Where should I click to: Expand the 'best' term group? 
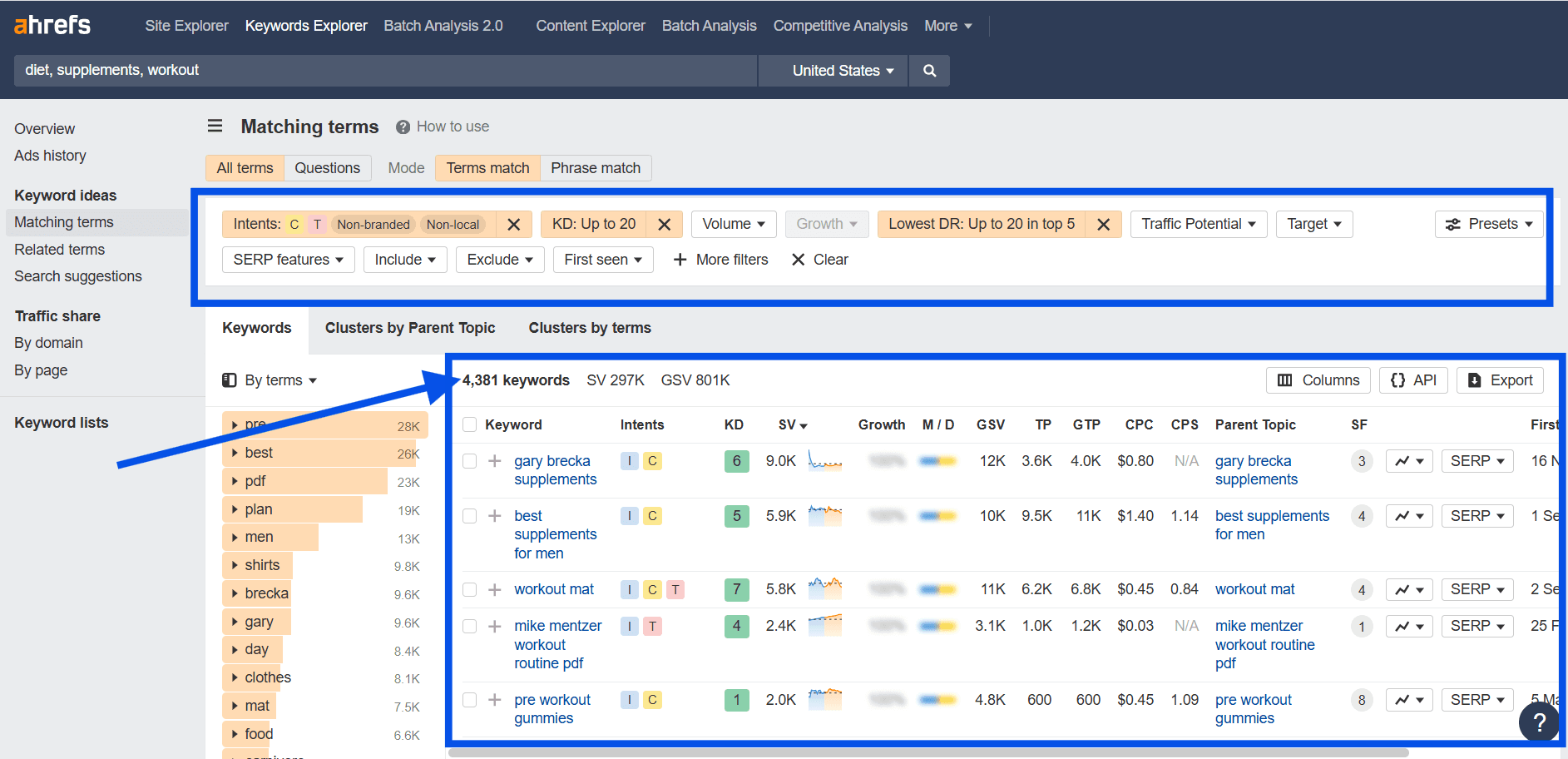click(x=235, y=454)
